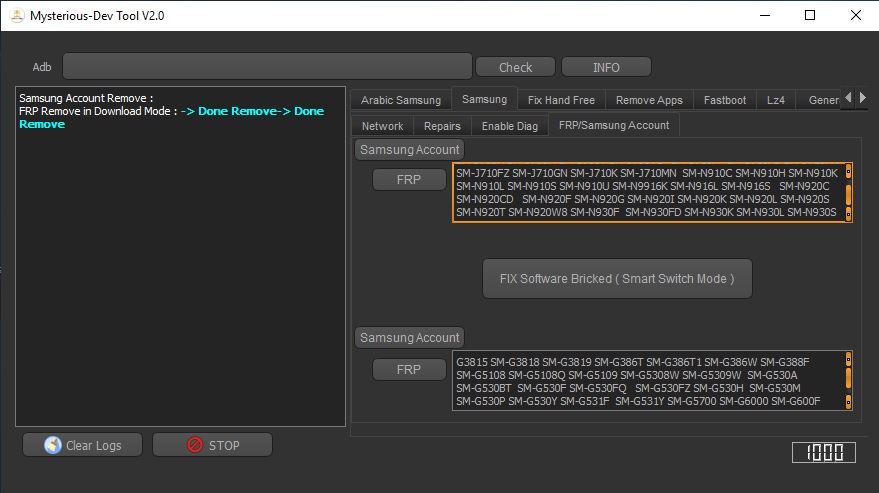Open the INFO button
The width and height of the screenshot is (879, 493).
click(x=606, y=67)
